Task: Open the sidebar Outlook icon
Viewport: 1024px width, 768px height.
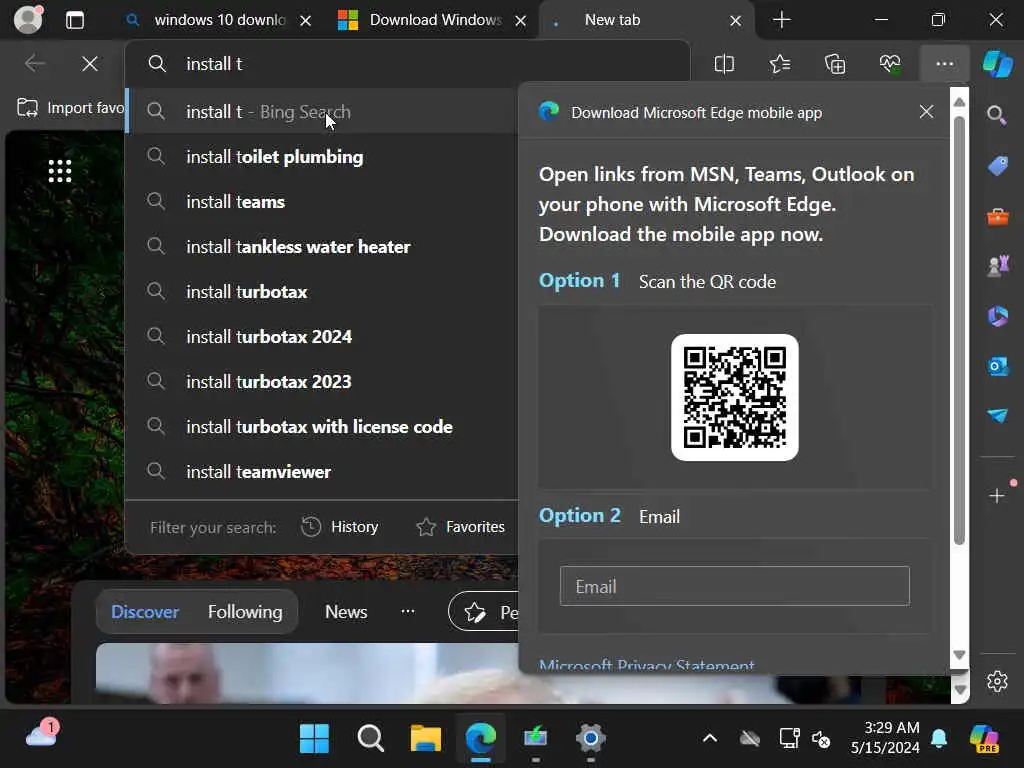Action: click(997, 366)
